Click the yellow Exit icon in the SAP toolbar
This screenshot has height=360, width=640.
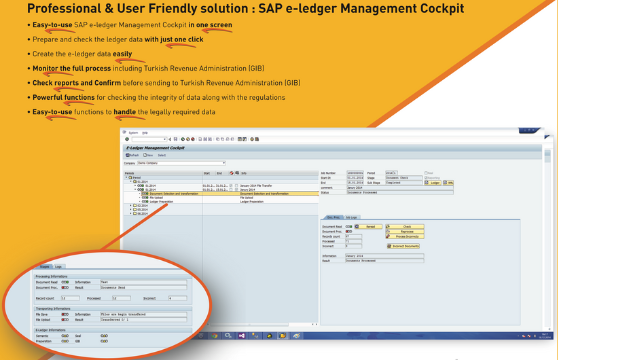(188, 139)
